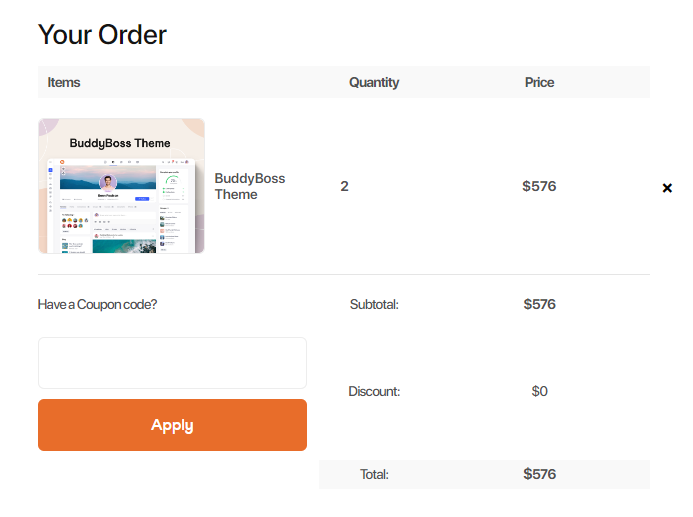693x517 pixels.
Task: Click the quantity value 2
Action: (344, 186)
